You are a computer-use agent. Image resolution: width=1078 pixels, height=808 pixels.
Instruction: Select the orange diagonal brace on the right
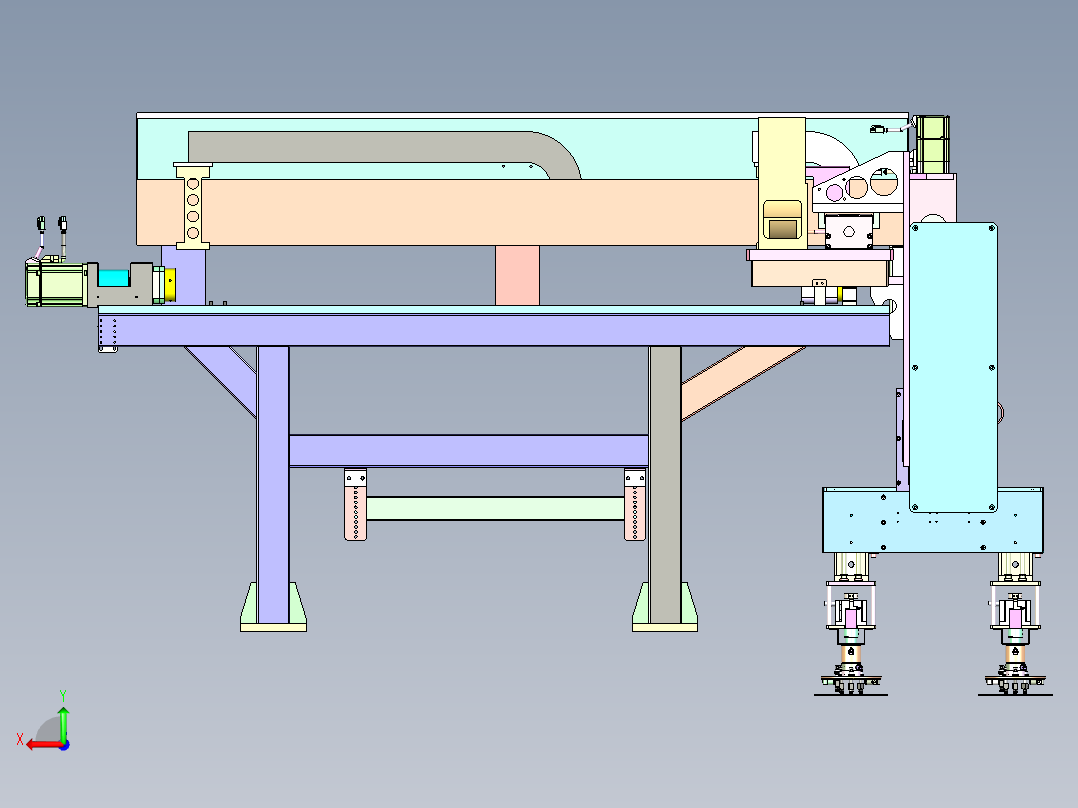point(742,382)
